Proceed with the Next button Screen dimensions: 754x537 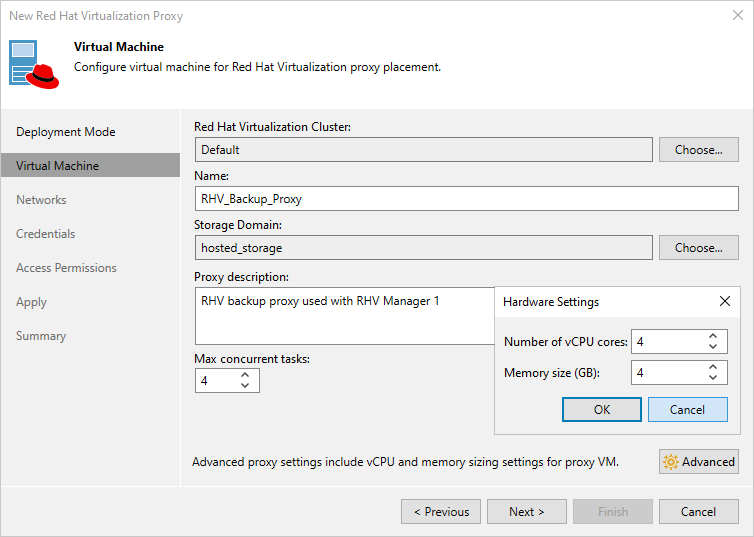[526, 512]
